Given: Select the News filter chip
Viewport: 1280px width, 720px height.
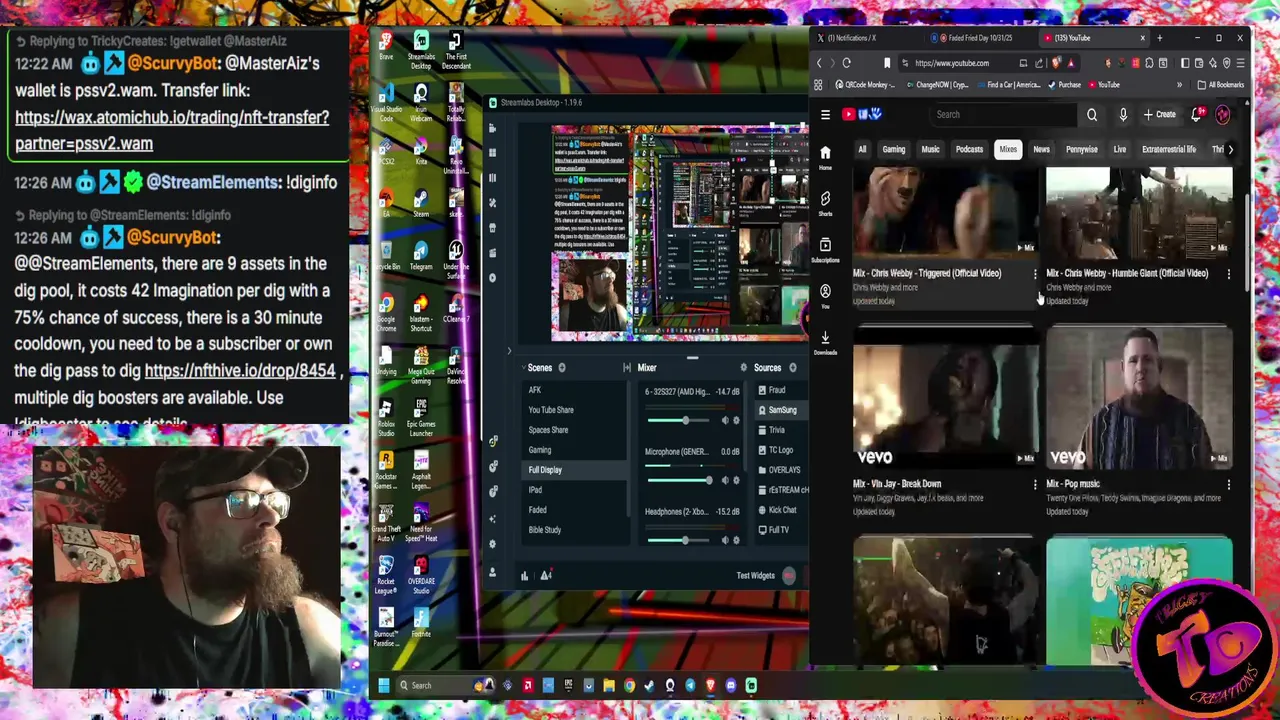Looking at the screenshot, I should (x=1041, y=150).
